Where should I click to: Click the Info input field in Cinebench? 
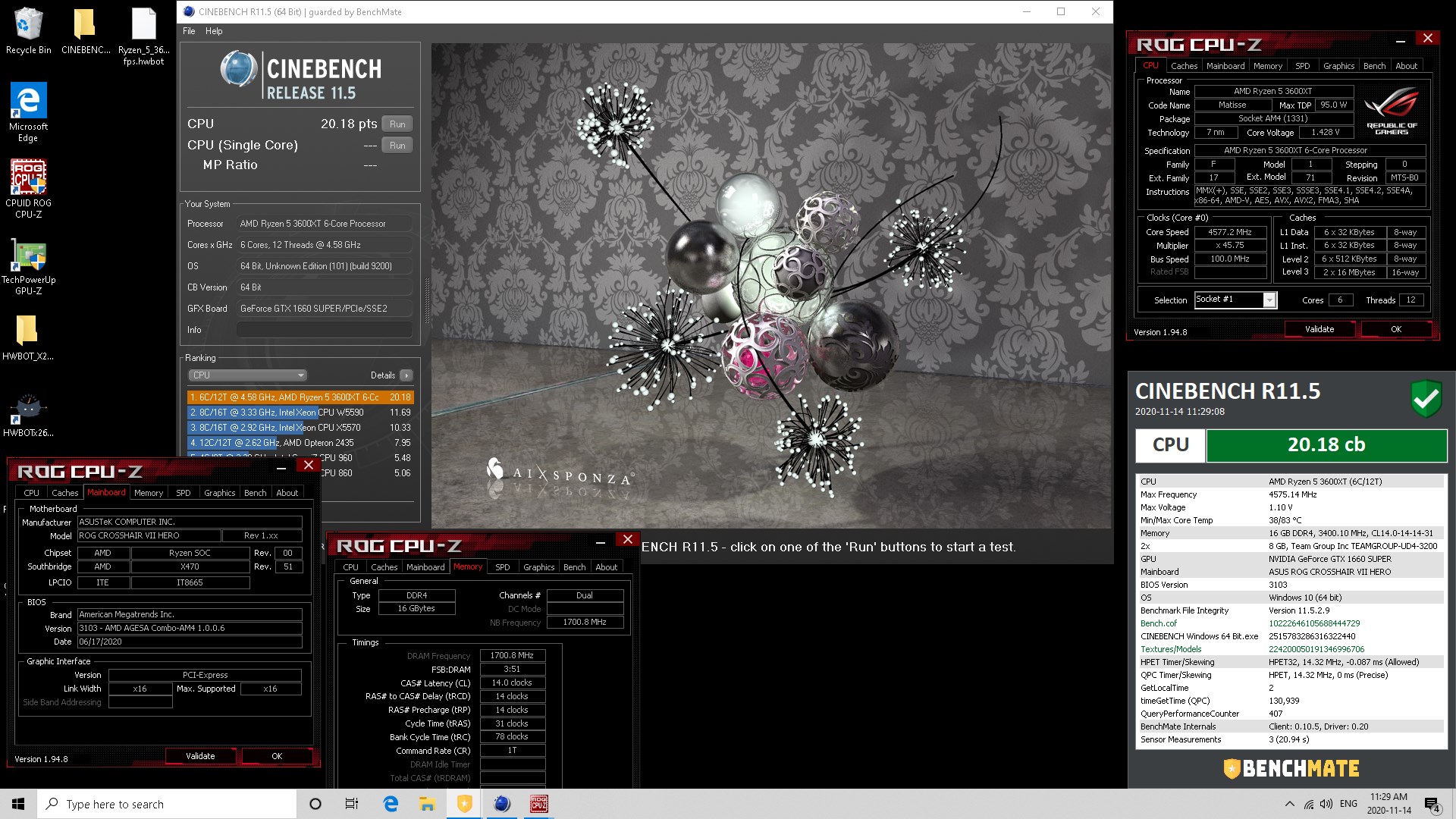325,330
